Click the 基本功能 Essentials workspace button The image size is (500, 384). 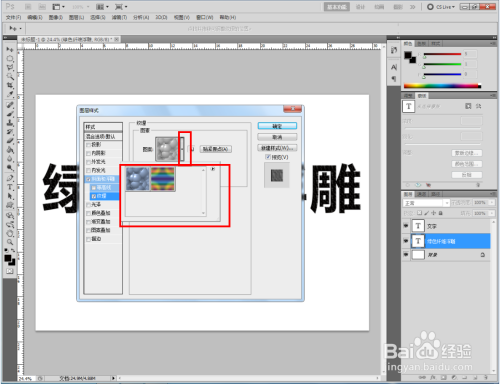(x=336, y=7)
